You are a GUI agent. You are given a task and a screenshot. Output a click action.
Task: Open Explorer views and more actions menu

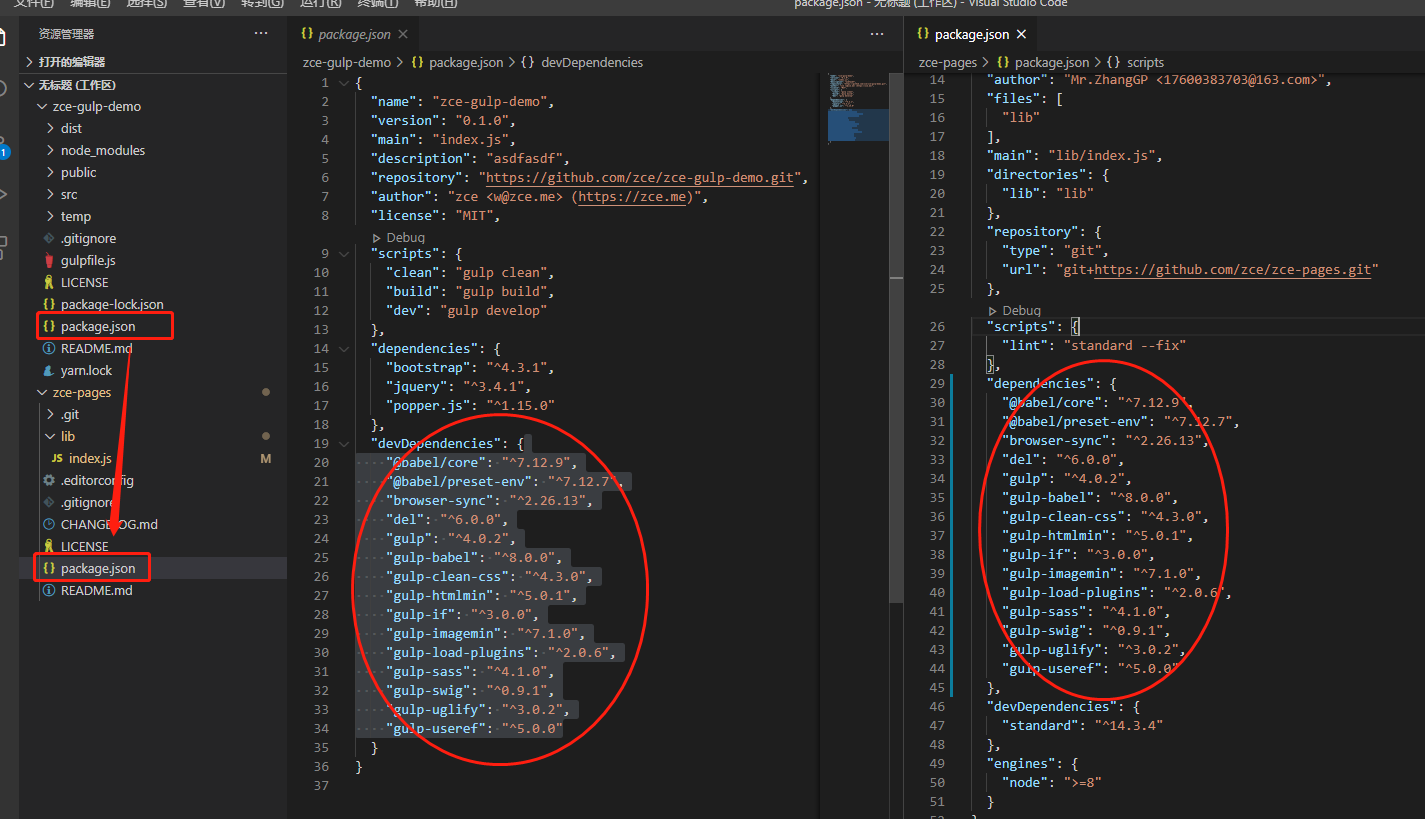(261, 34)
